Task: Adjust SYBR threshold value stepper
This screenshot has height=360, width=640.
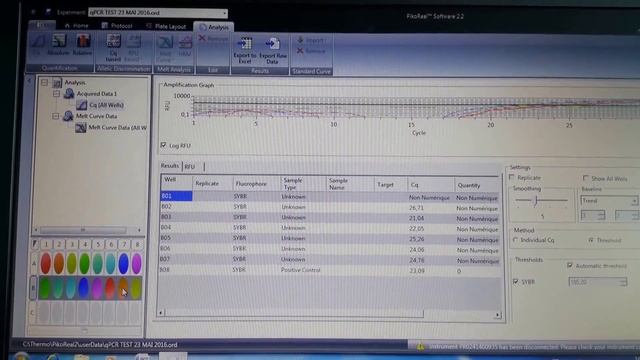Action: point(623,282)
